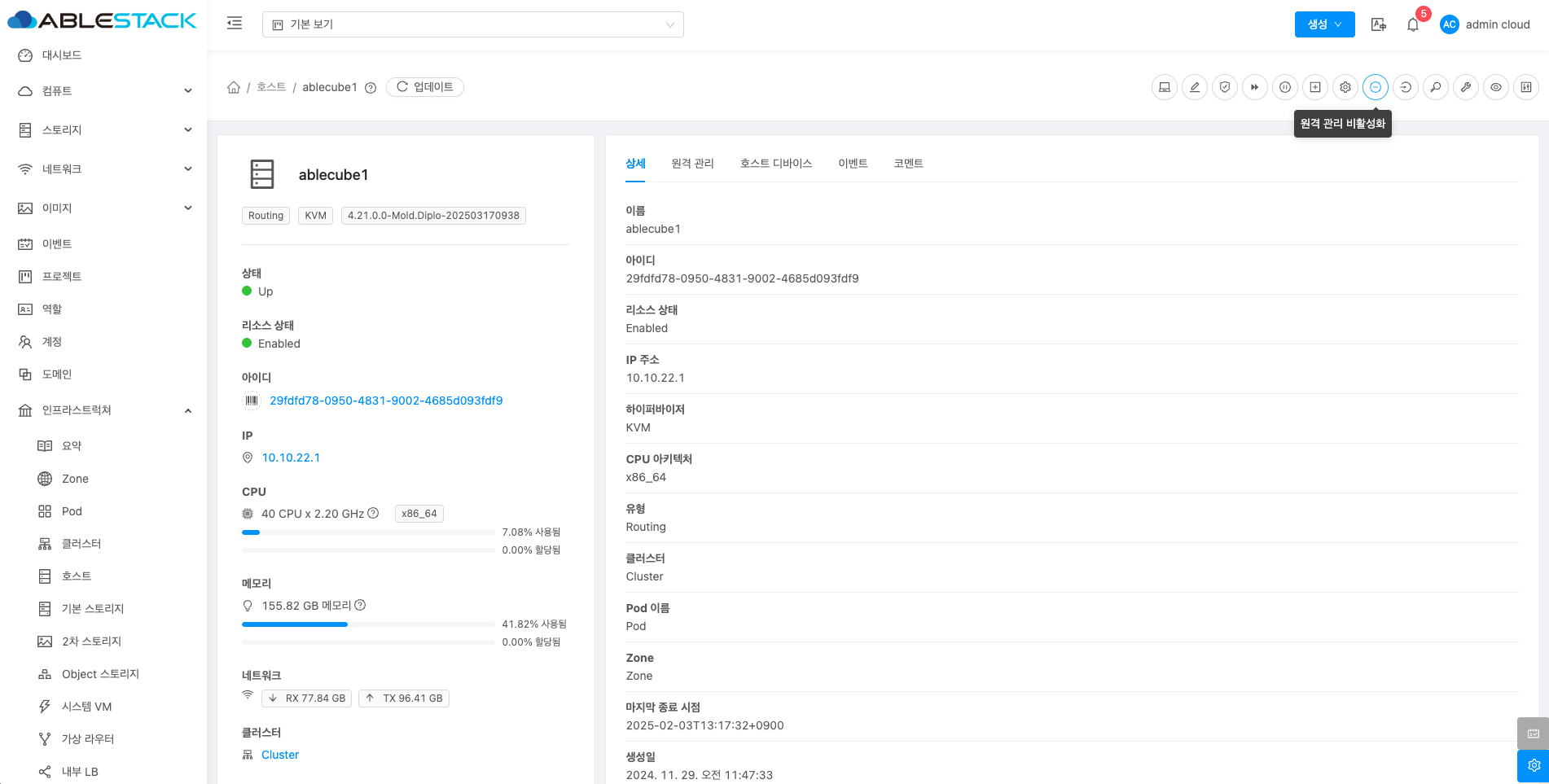The width and height of the screenshot is (1549, 784).
Task: Click the pause circle icon for the host
Action: coord(1285,87)
